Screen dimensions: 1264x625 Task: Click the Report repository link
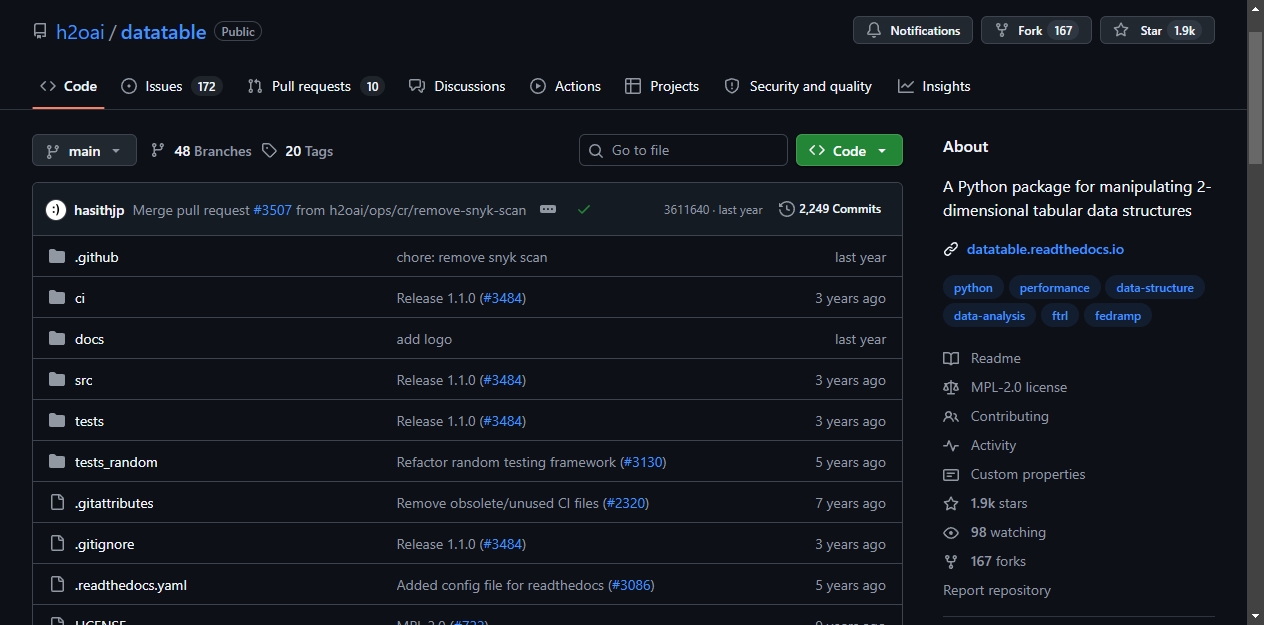click(997, 590)
